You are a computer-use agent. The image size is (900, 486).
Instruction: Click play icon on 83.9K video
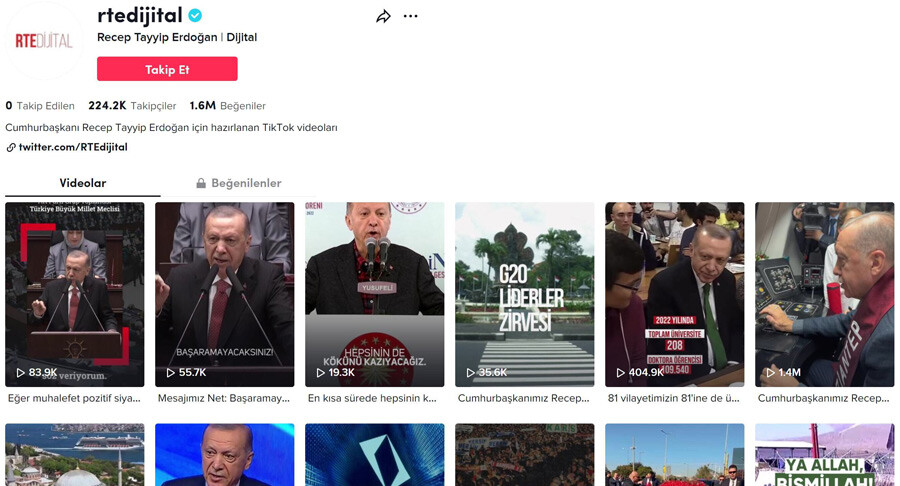tap(20, 373)
